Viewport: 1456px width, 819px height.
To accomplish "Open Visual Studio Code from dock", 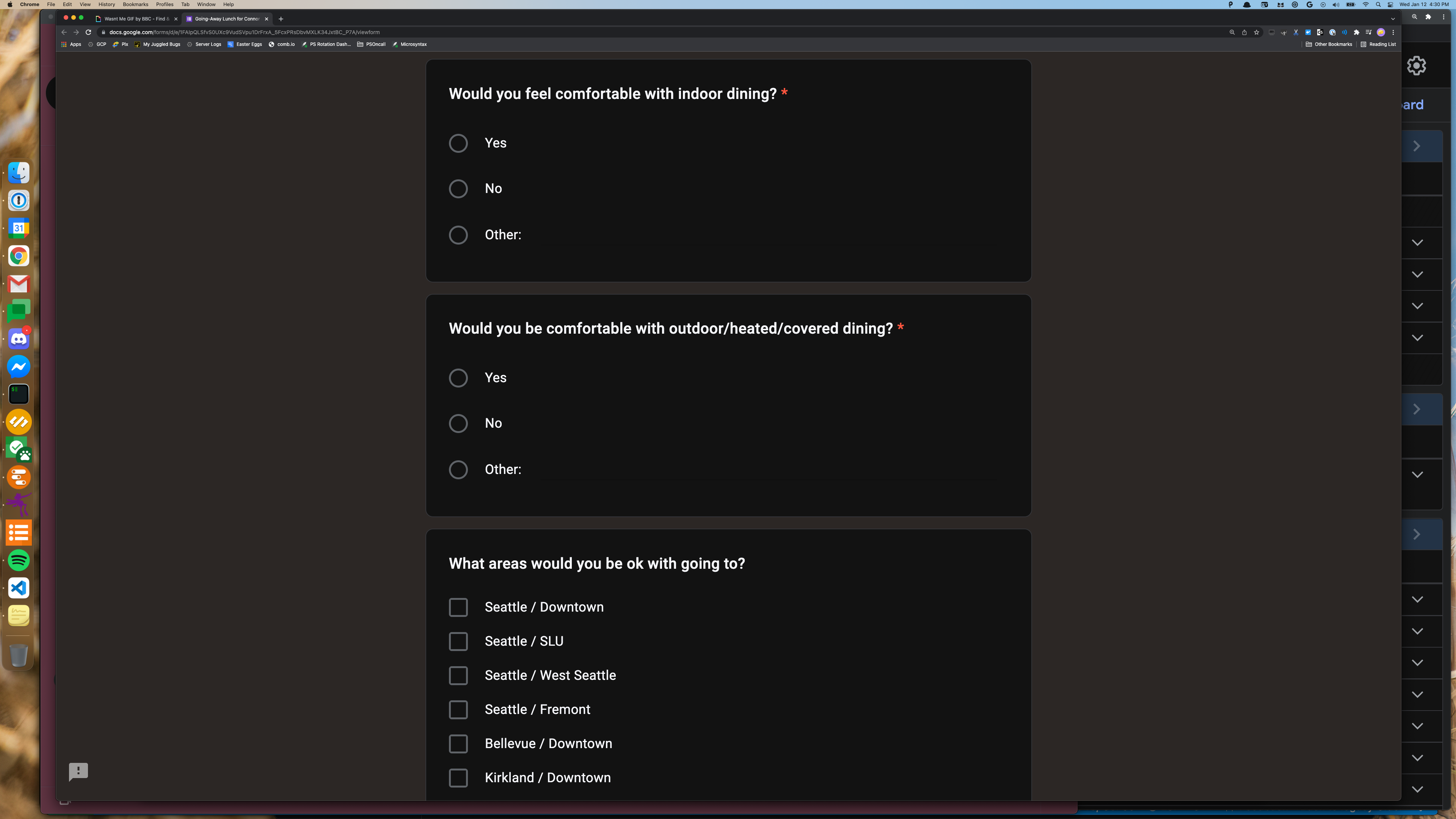I will (x=19, y=588).
